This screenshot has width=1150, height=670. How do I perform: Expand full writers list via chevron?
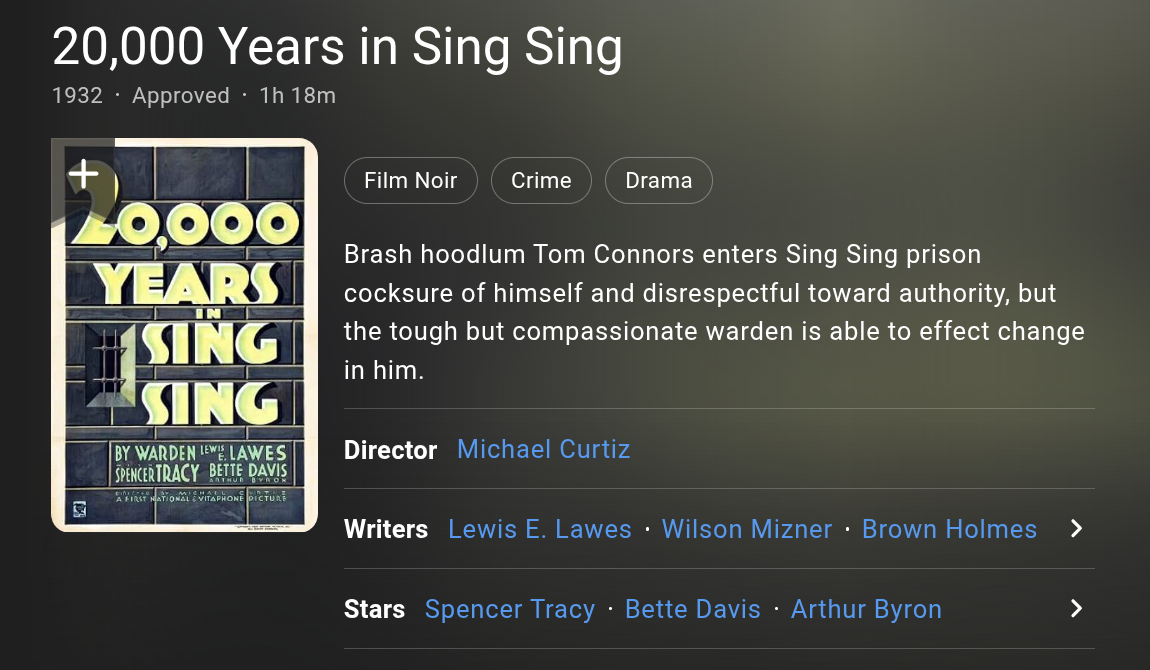pos(1076,529)
